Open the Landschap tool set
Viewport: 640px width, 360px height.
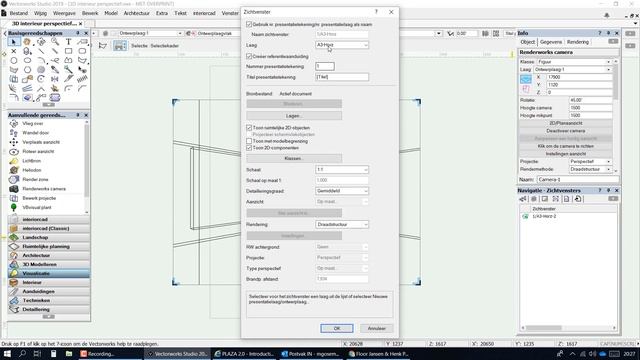[x=49, y=238]
